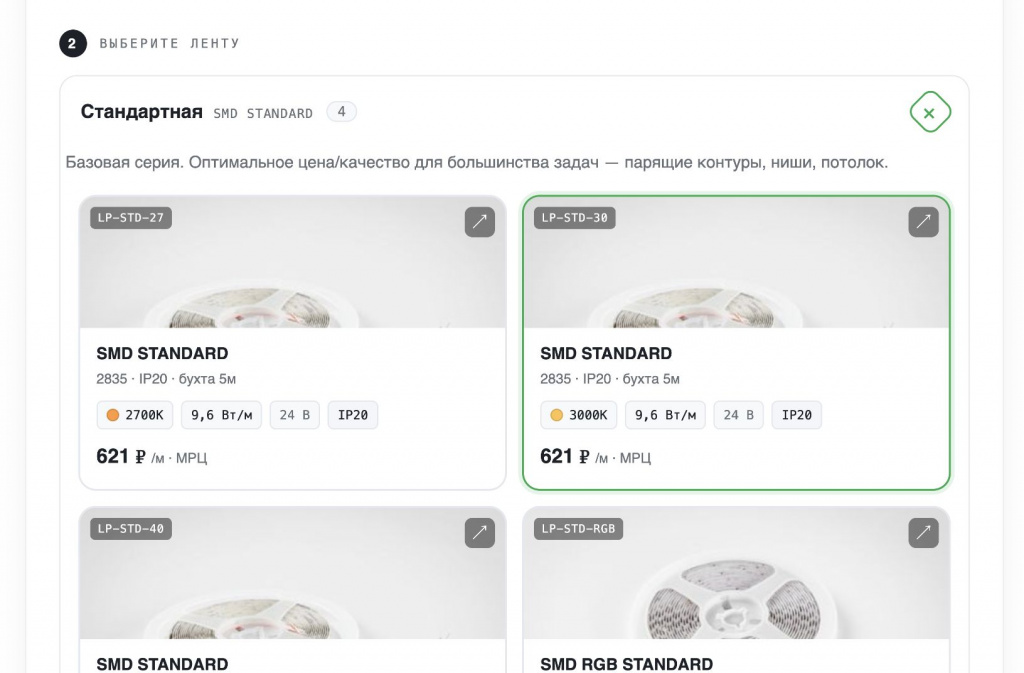Screen dimensions: 1024x673
Task: Select the highlighted LP-STD-30 tape card
Action: 737,343
